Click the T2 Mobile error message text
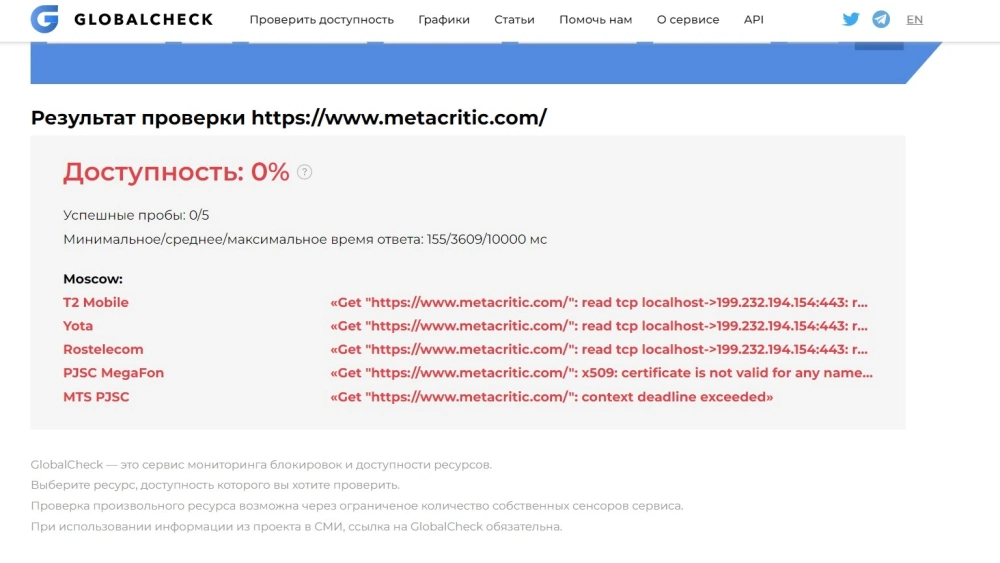The height and width of the screenshot is (563, 1000). coord(599,302)
